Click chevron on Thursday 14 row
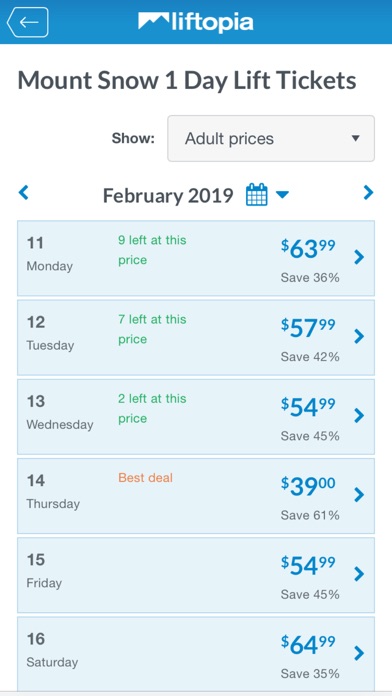Viewport: 392px width, 696px height. (359, 494)
